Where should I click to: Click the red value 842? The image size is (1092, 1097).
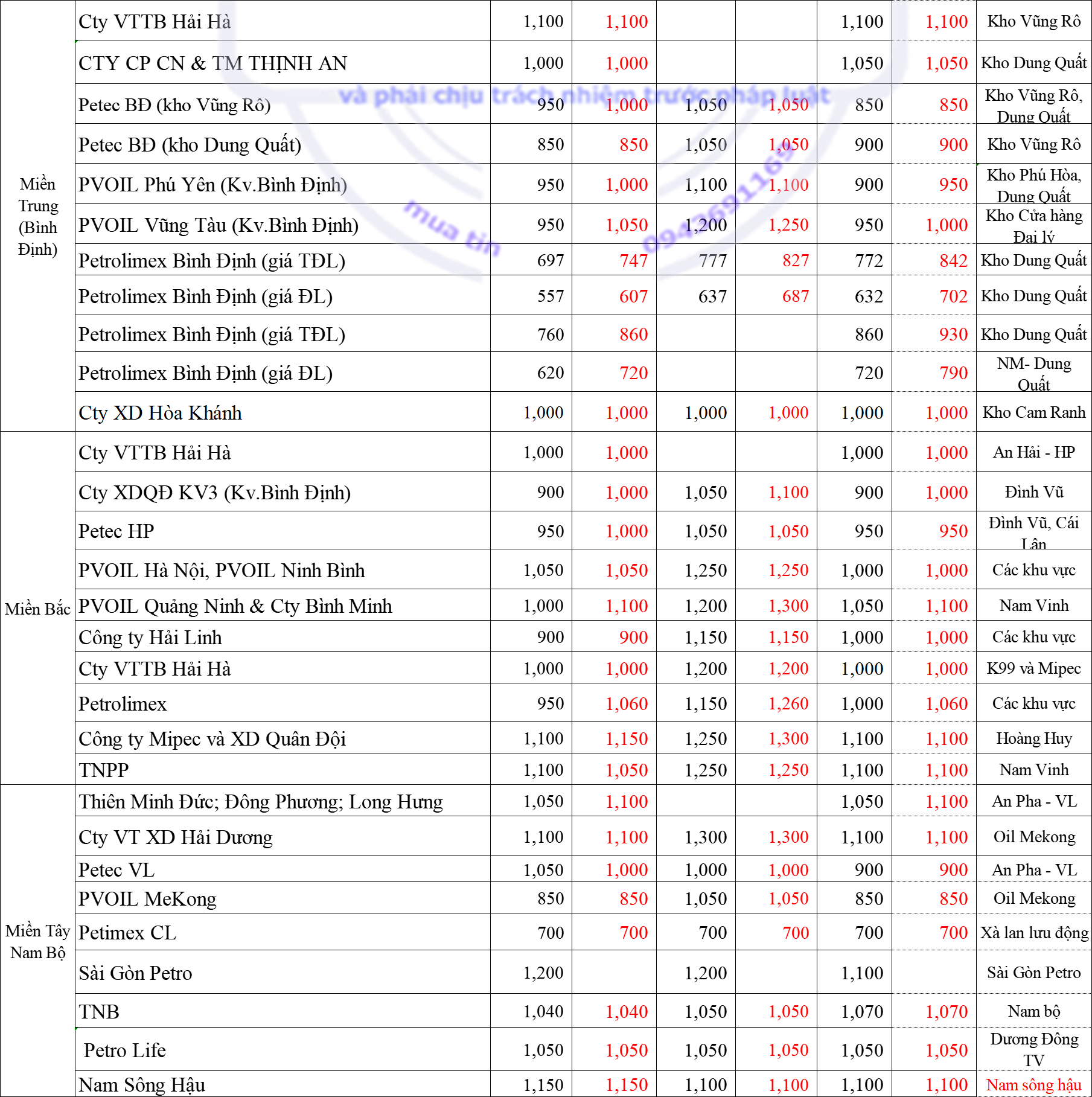tap(953, 261)
